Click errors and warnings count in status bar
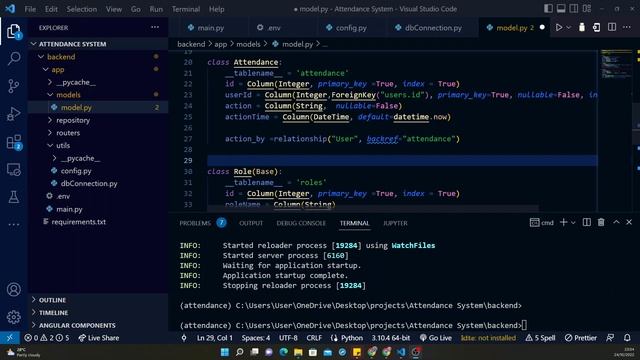640x360 pixels. tap(47, 338)
